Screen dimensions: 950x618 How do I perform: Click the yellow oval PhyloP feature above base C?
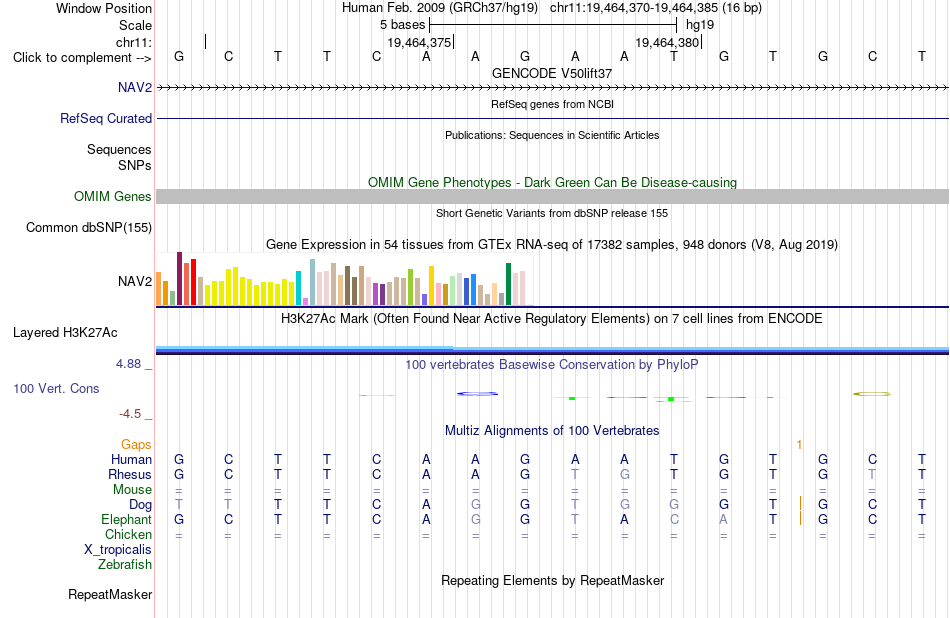[x=872, y=394]
